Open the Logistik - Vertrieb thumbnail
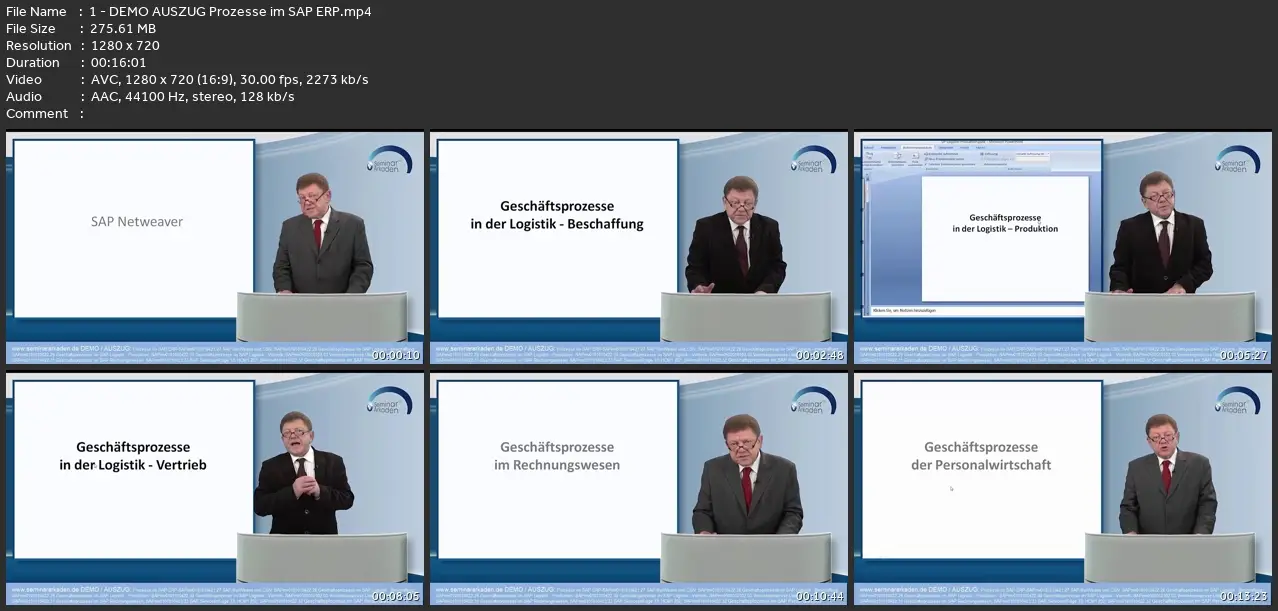Screen dimensions: 1278x611 pos(215,489)
